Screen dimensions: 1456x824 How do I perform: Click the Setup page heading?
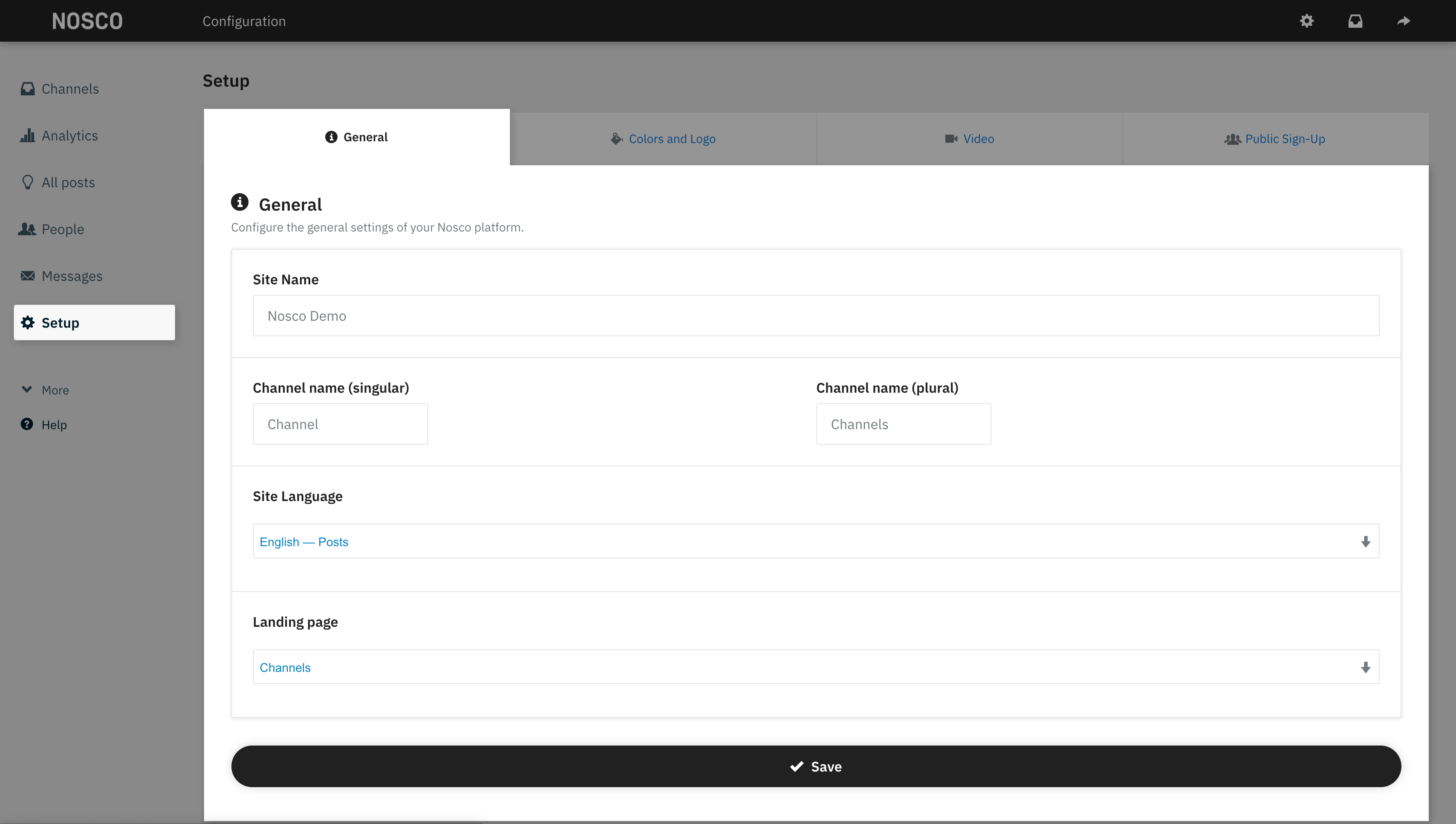[226, 81]
